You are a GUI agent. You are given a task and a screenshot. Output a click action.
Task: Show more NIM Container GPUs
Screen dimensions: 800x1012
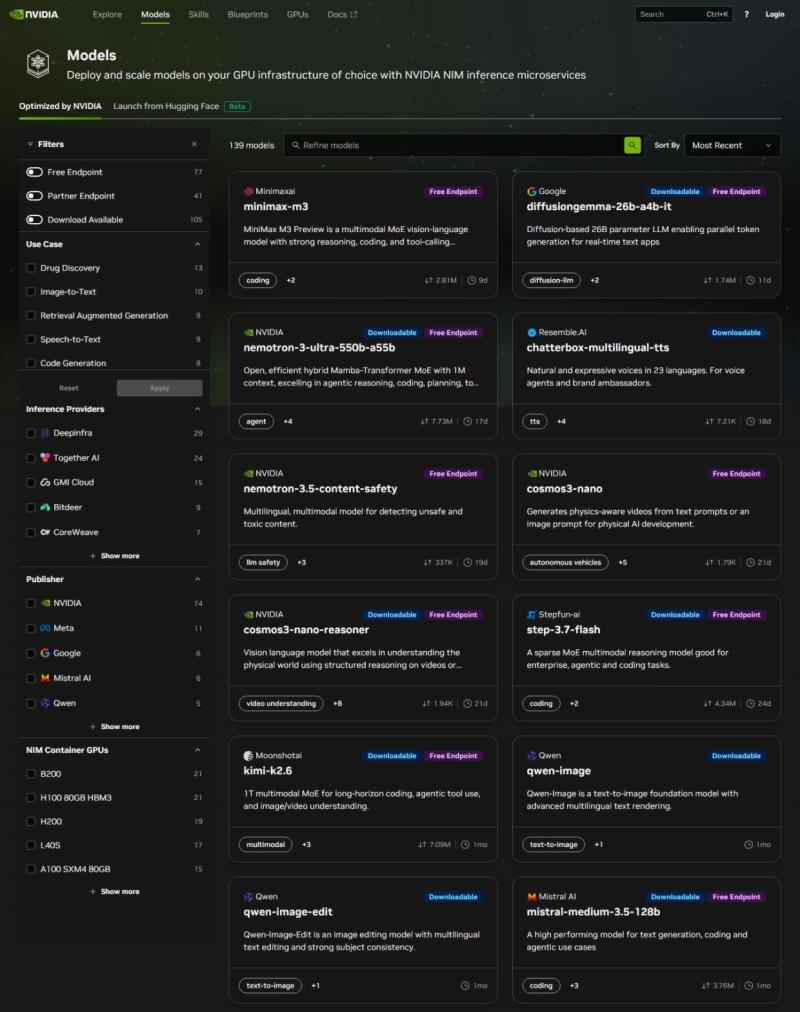(115, 891)
